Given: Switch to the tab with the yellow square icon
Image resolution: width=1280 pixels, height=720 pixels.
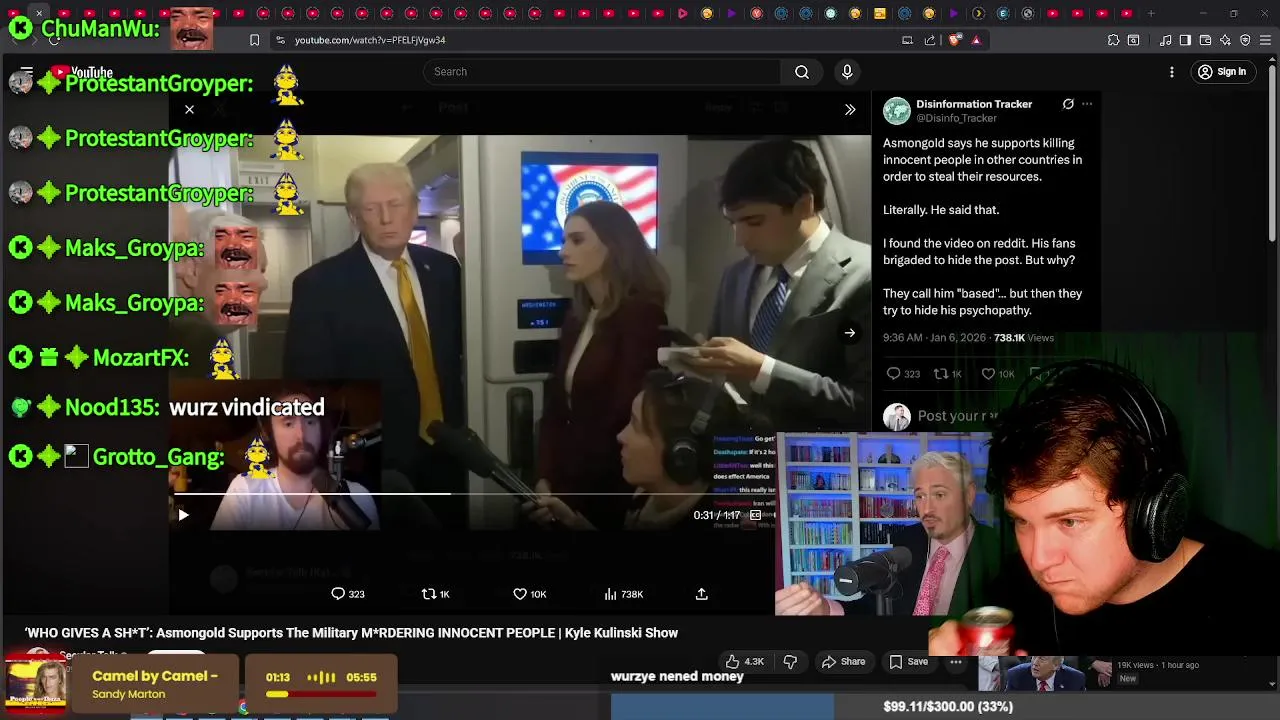Looking at the screenshot, I should [x=880, y=13].
